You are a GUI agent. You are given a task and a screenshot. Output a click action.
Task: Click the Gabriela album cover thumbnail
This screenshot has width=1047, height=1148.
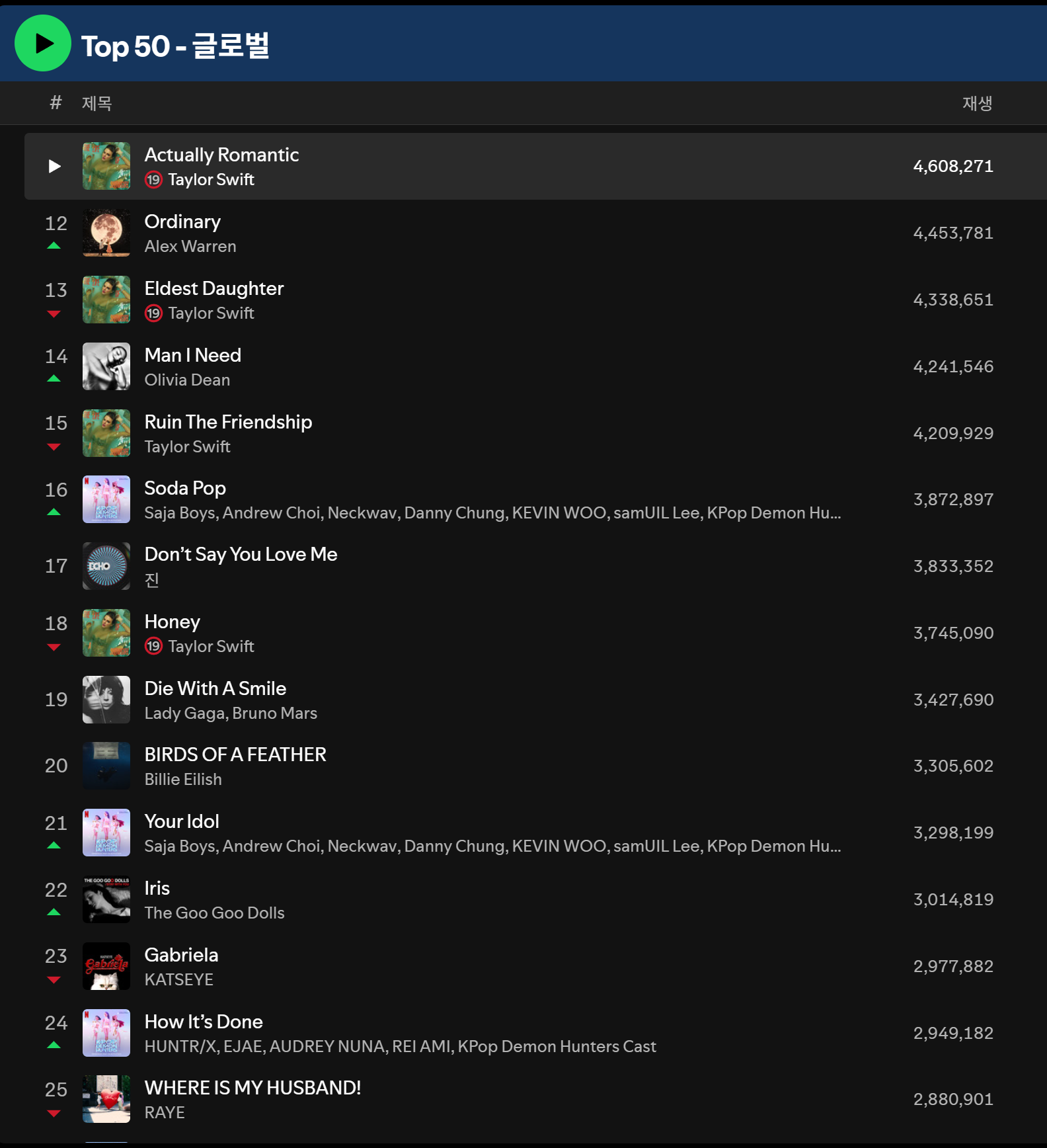(x=106, y=966)
